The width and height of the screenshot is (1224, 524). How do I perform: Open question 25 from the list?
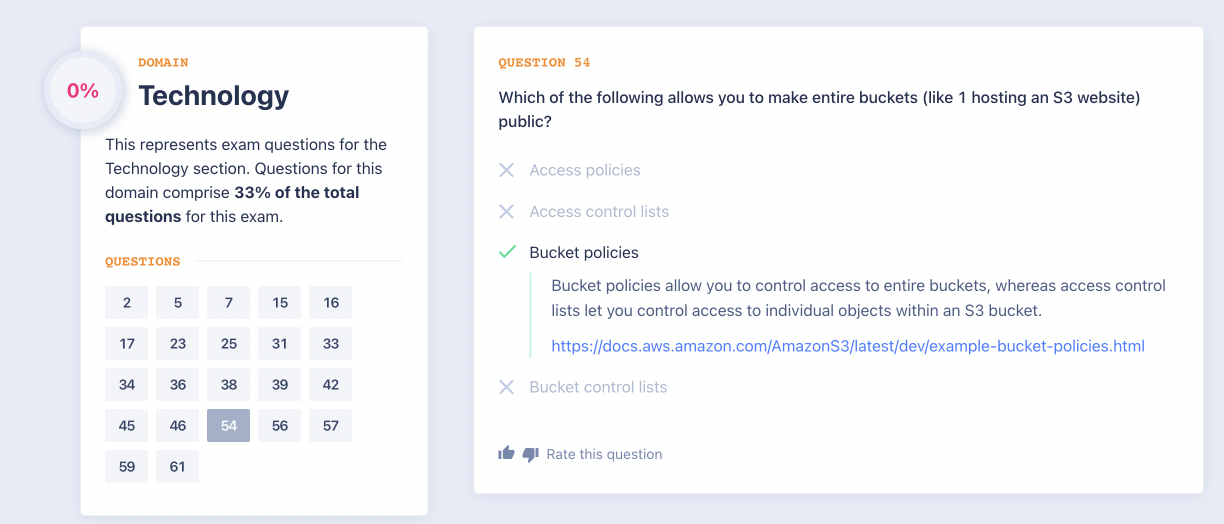point(229,344)
